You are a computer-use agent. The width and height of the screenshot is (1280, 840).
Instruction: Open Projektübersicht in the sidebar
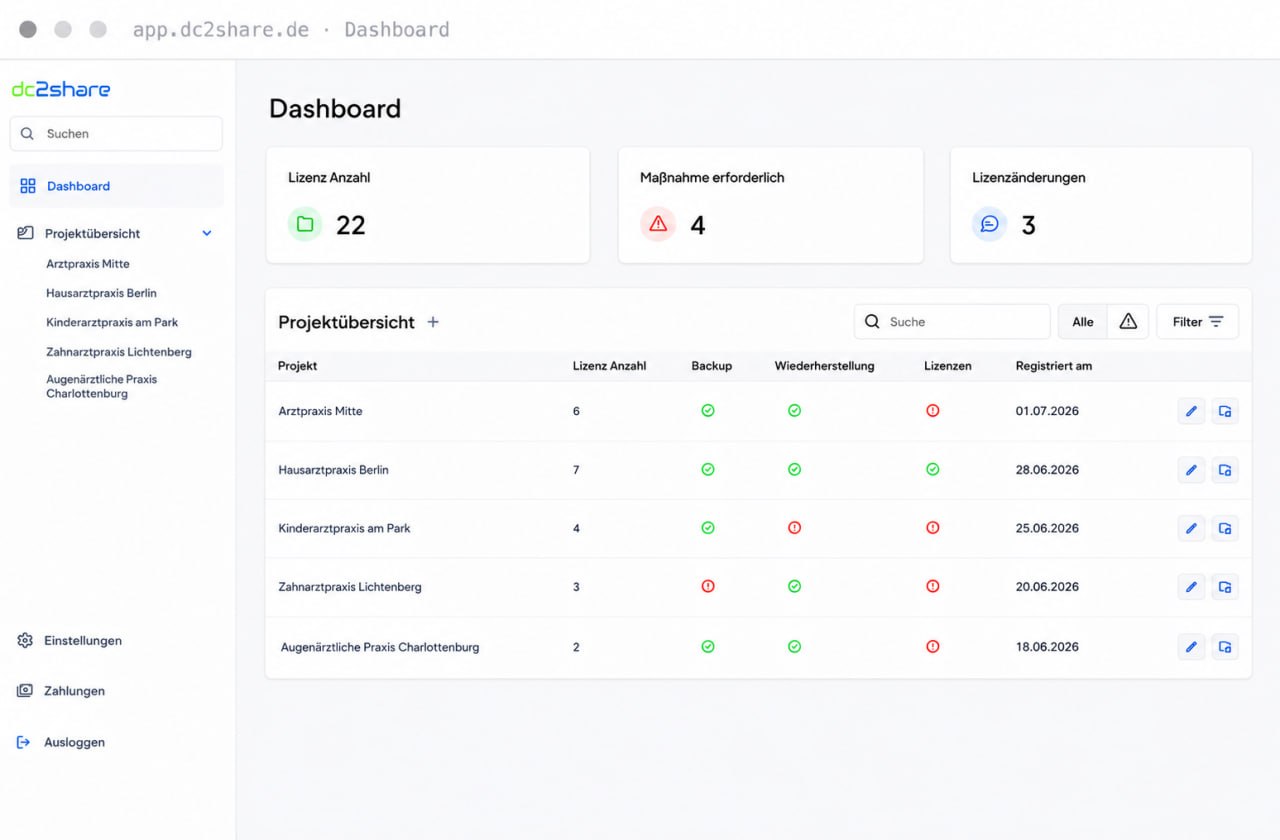click(x=92, y=233)
